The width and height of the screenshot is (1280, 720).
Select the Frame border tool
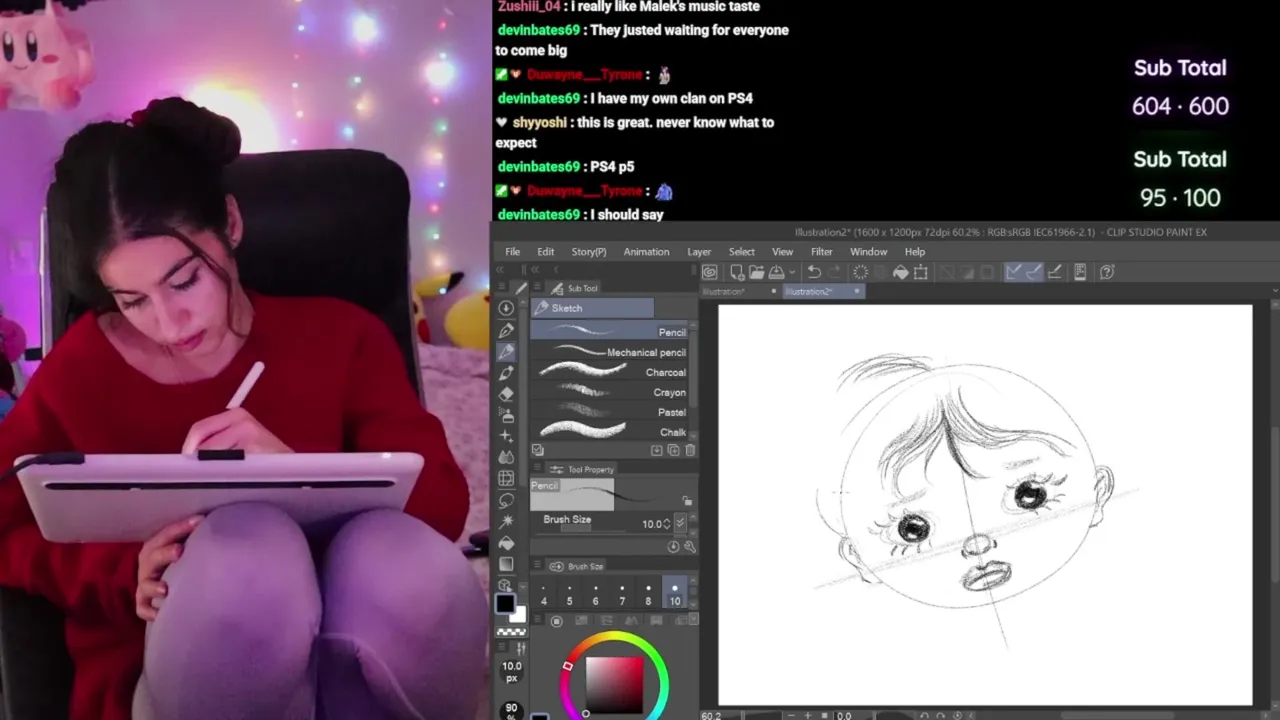tap(506, 479)
